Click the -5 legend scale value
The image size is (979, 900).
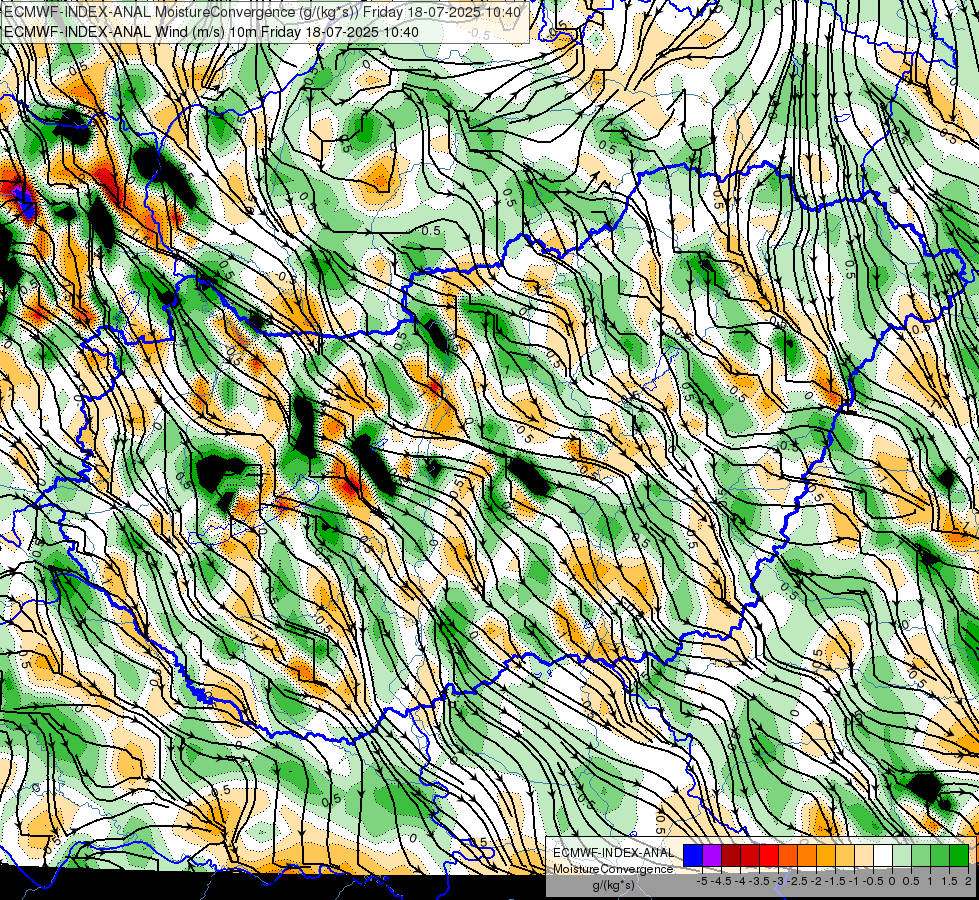click(x=702, y=881)
